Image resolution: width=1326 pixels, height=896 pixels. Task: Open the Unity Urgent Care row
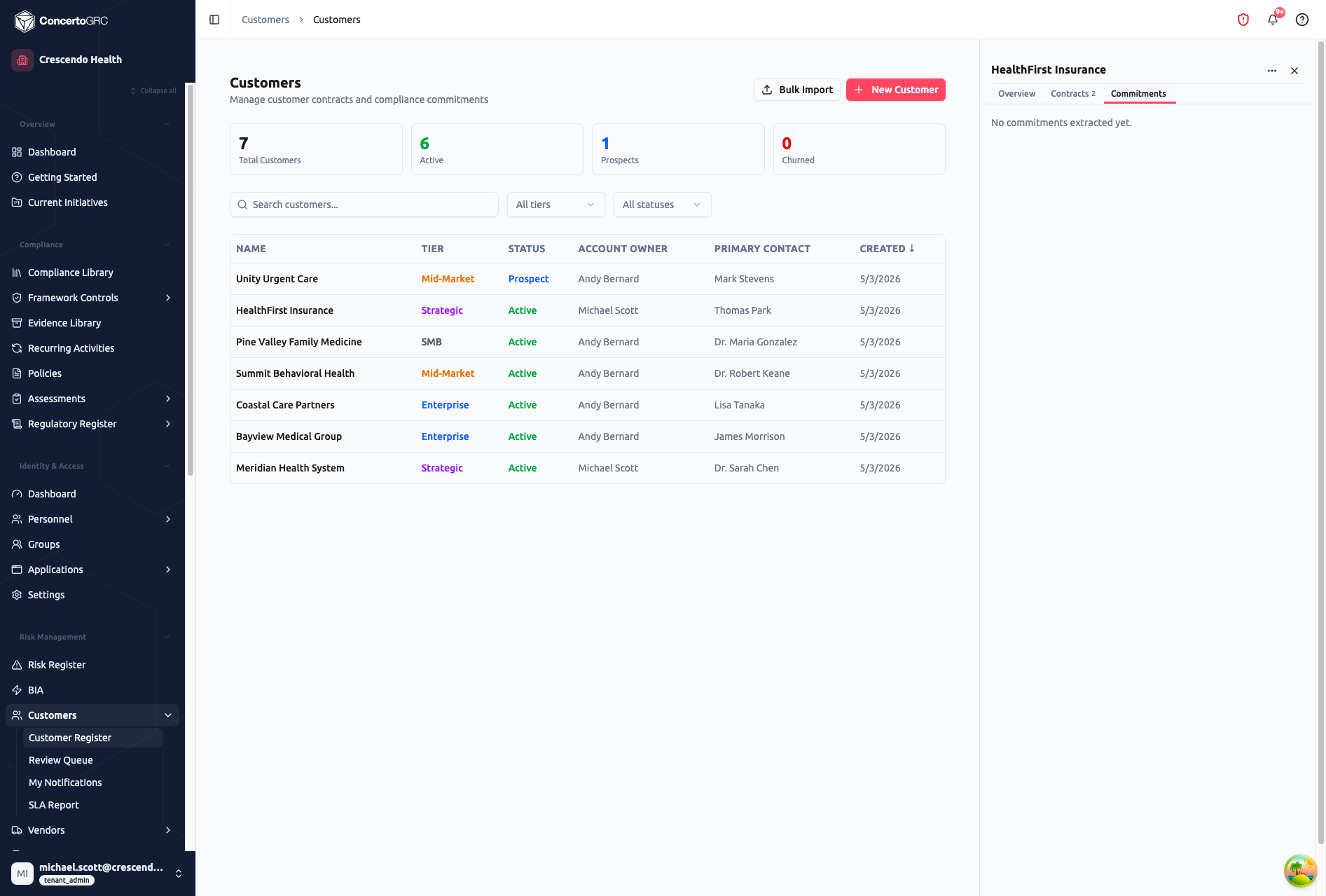(587, 279)
